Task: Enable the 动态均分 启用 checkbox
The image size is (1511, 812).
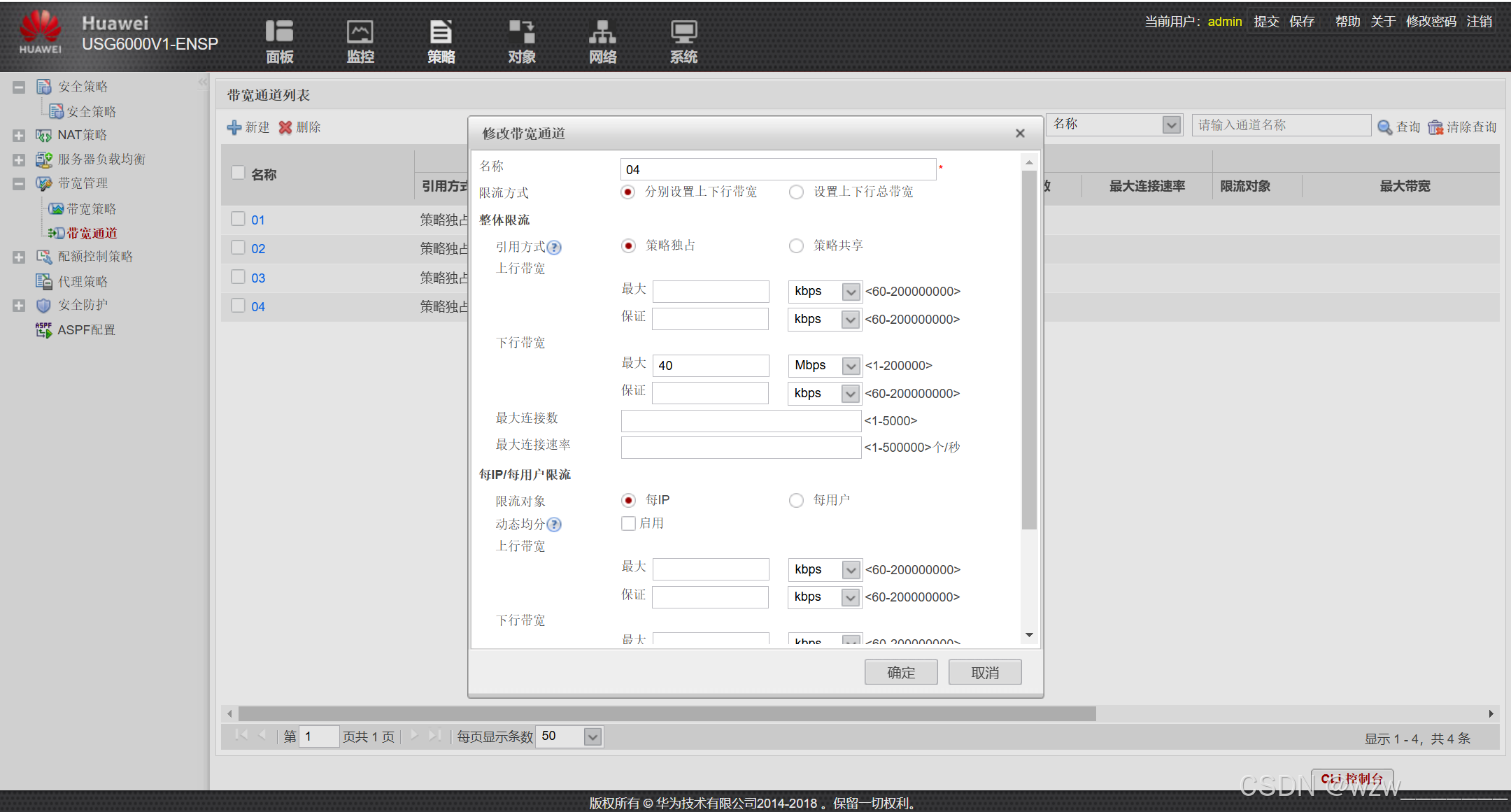Action: pyautogui.click(x=628, y=524)
